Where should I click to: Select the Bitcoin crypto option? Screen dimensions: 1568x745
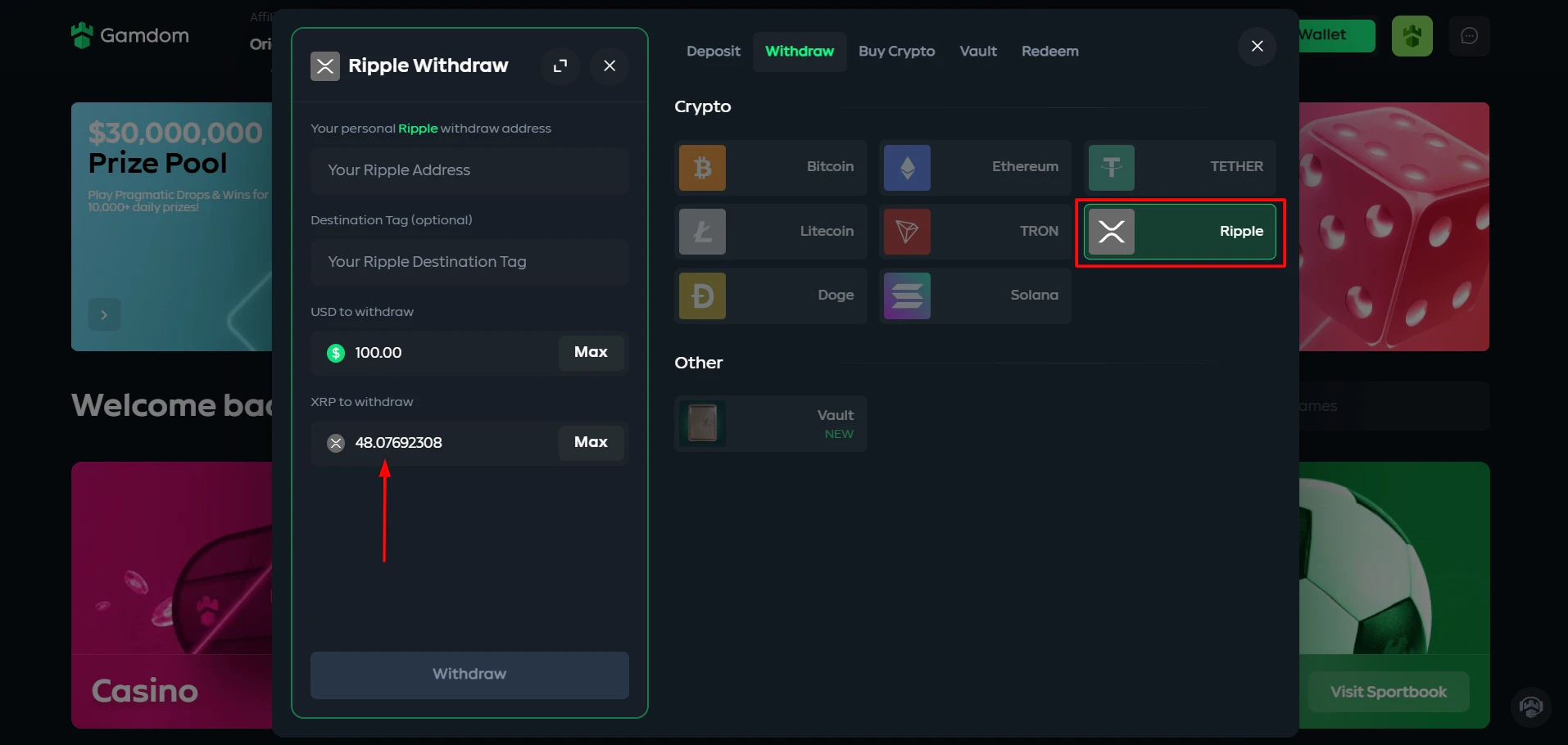pos(770,167)
